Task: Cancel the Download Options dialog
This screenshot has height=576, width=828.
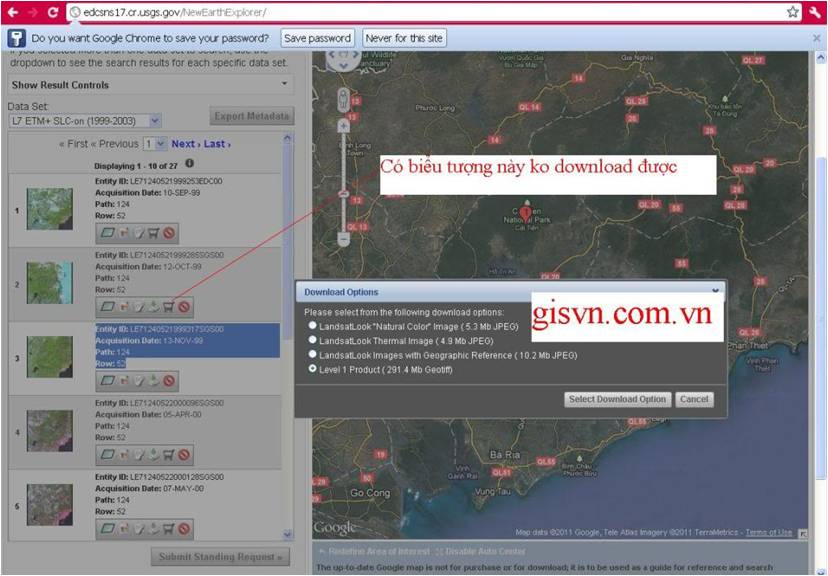Action: [x=694, y=399]
